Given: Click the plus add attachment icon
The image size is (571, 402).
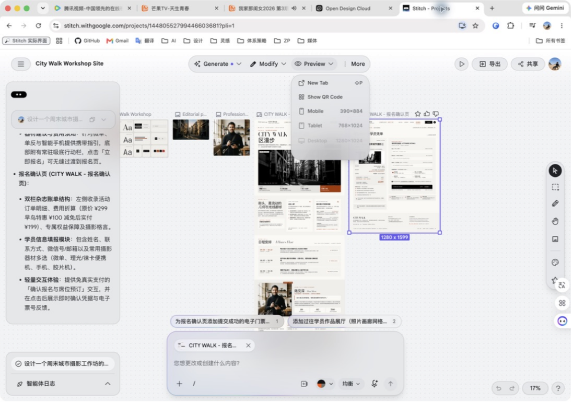Looking at the screenshot, I should pos(179,383).
